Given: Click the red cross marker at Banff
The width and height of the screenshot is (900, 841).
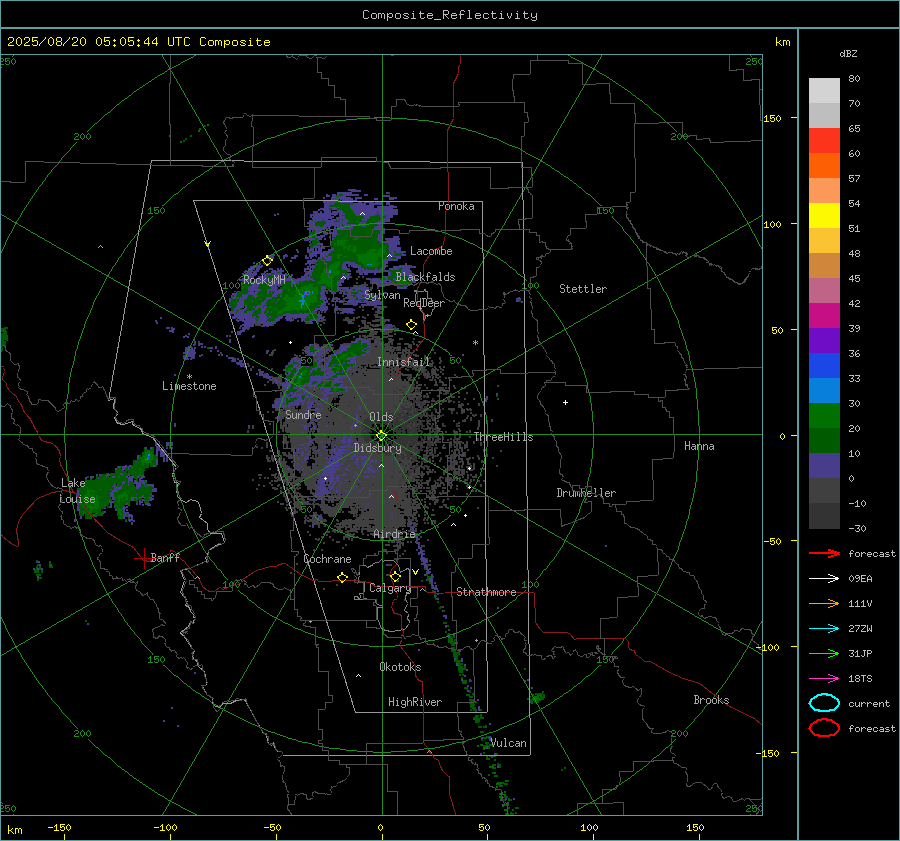Looking at the screenshot, I should (x=143, y=558).
